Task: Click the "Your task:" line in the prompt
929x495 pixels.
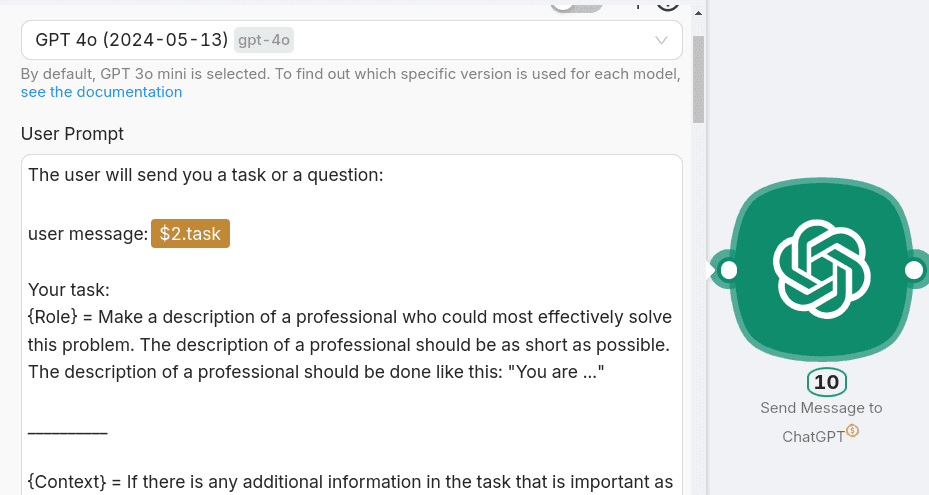Action: (69, 290)
